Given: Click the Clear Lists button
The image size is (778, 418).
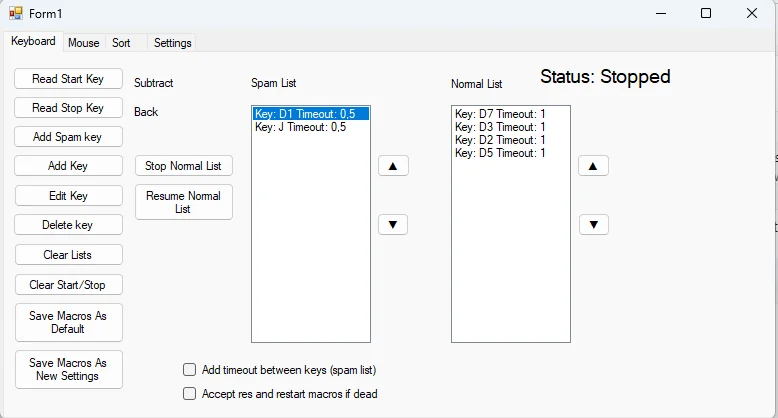Looking at the screenshot, I should [x=68, y=255].
